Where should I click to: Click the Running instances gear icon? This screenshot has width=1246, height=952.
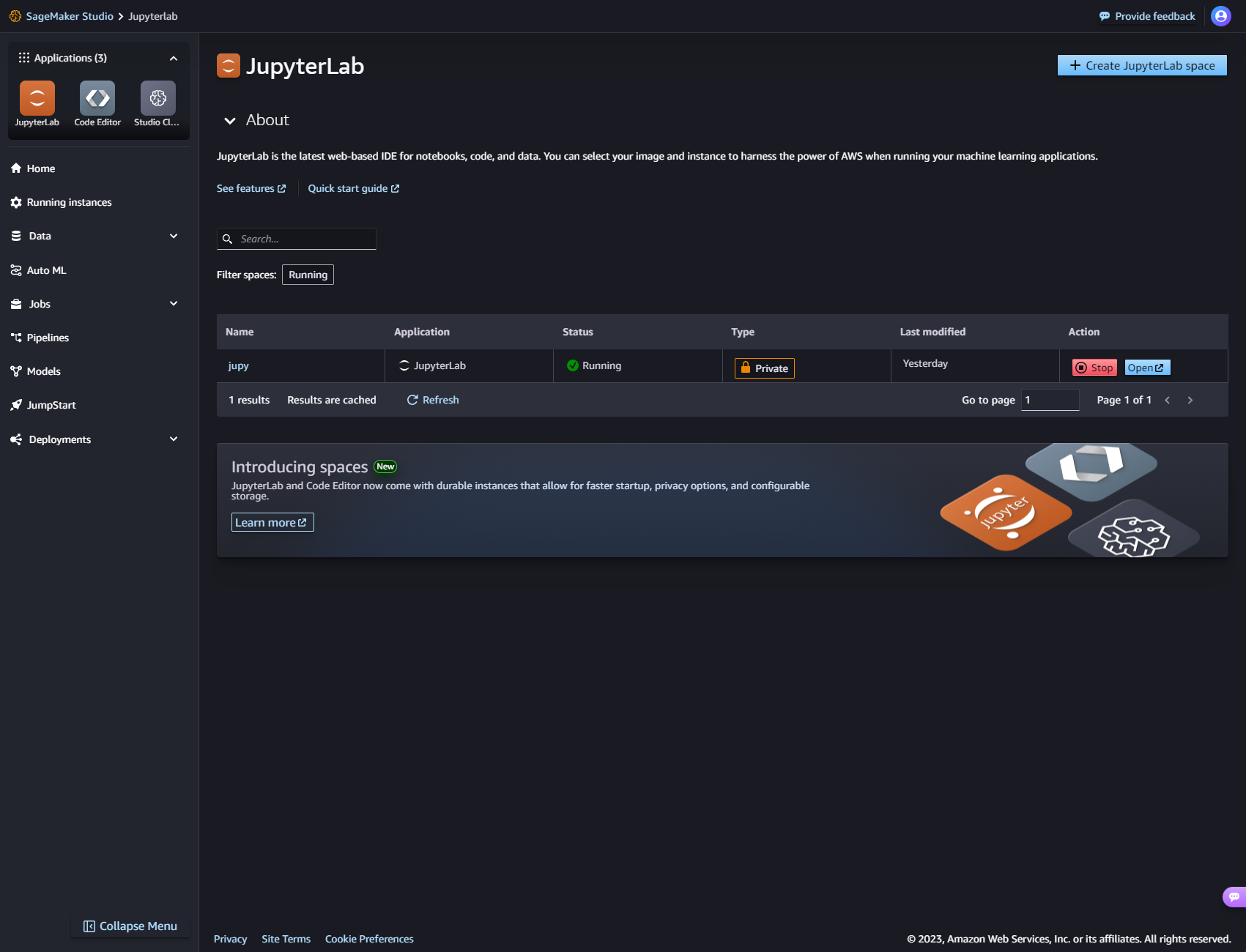pos(16,202)
